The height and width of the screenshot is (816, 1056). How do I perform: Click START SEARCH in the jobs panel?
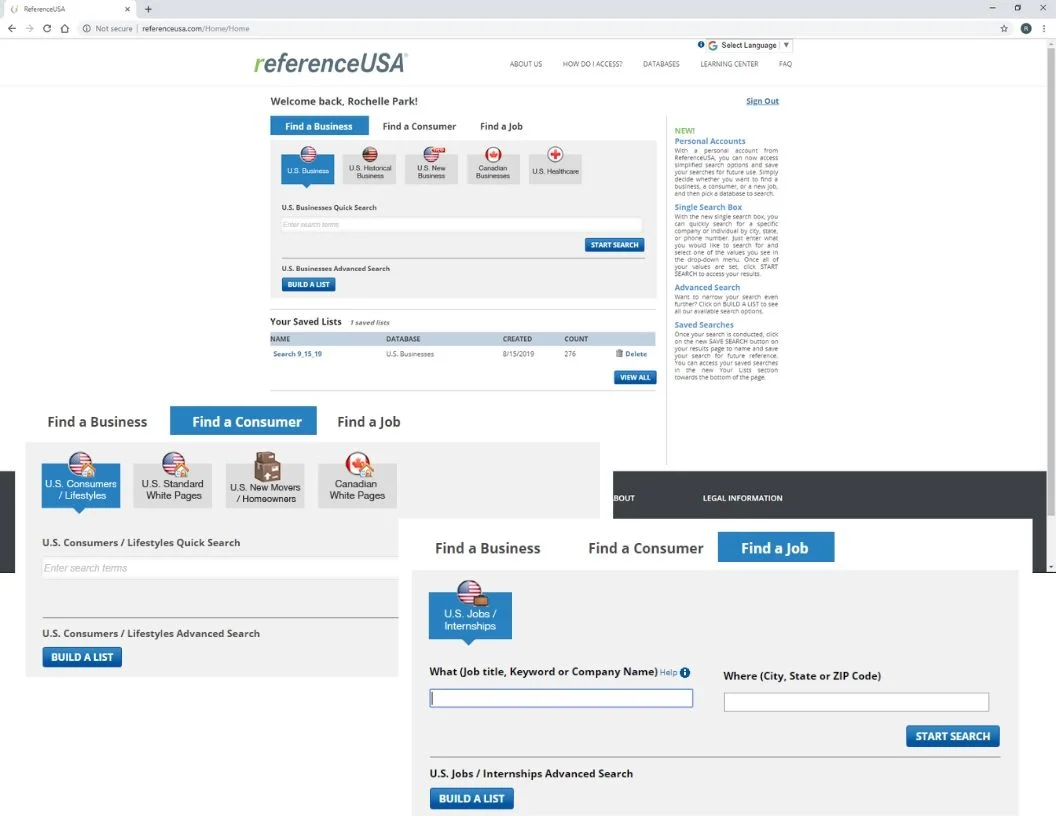tap(952, 736)
